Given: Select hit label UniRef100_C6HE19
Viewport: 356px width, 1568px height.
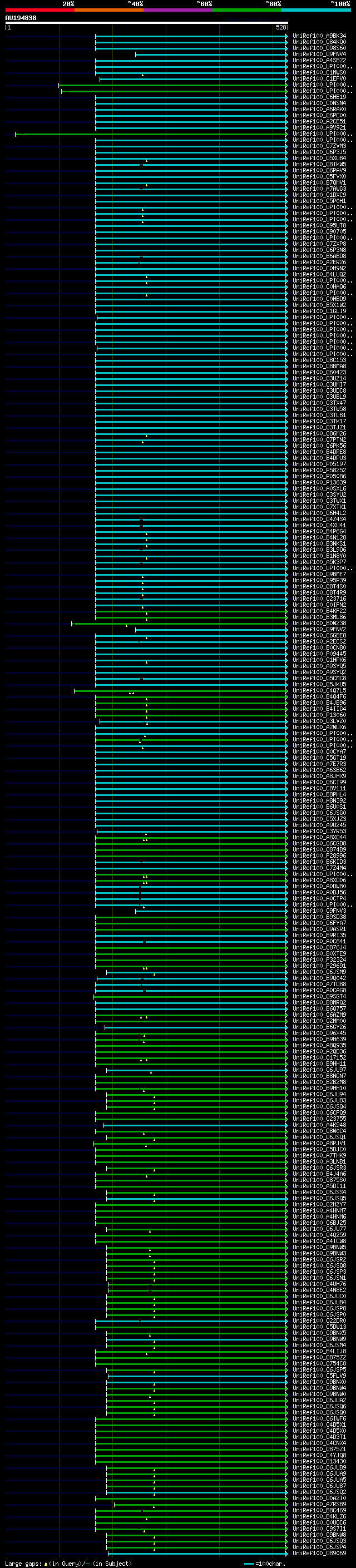Looking at the screenshot, I should pos(319,97).
